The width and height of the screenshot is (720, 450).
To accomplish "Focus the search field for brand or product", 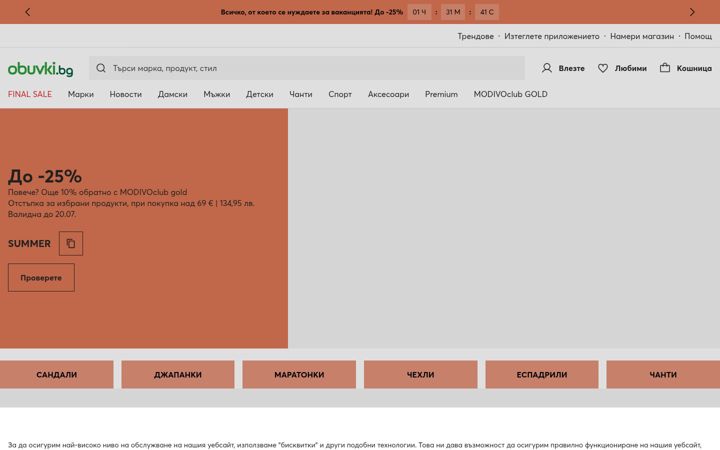I will [x=307, y=68].
